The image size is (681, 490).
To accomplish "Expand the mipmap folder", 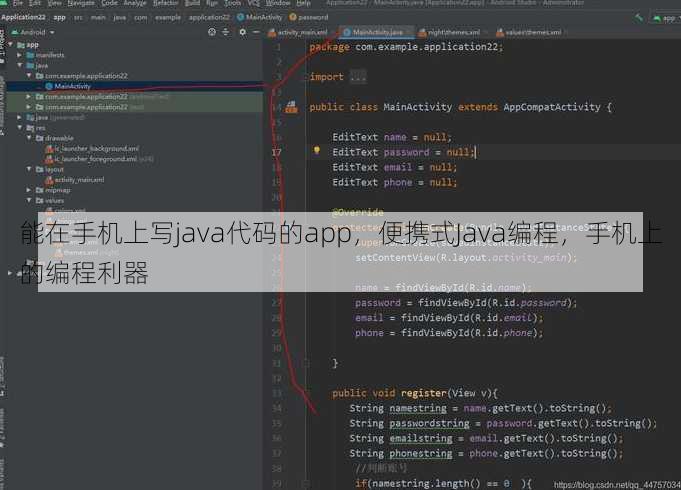I will 29,190.
